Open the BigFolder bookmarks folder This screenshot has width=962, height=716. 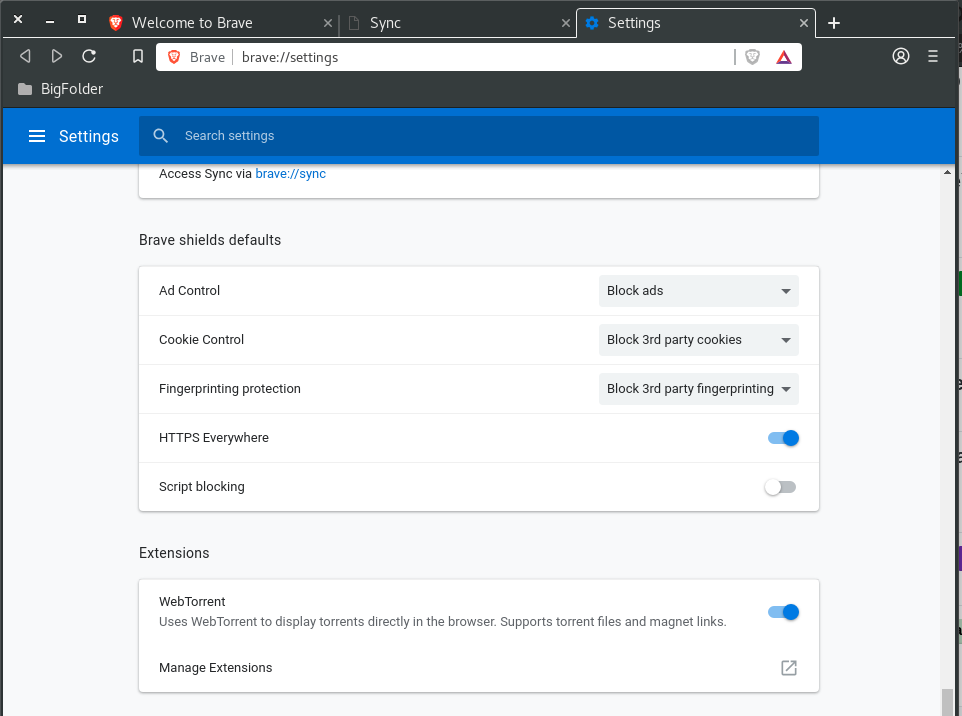click(x=60, y=89)
